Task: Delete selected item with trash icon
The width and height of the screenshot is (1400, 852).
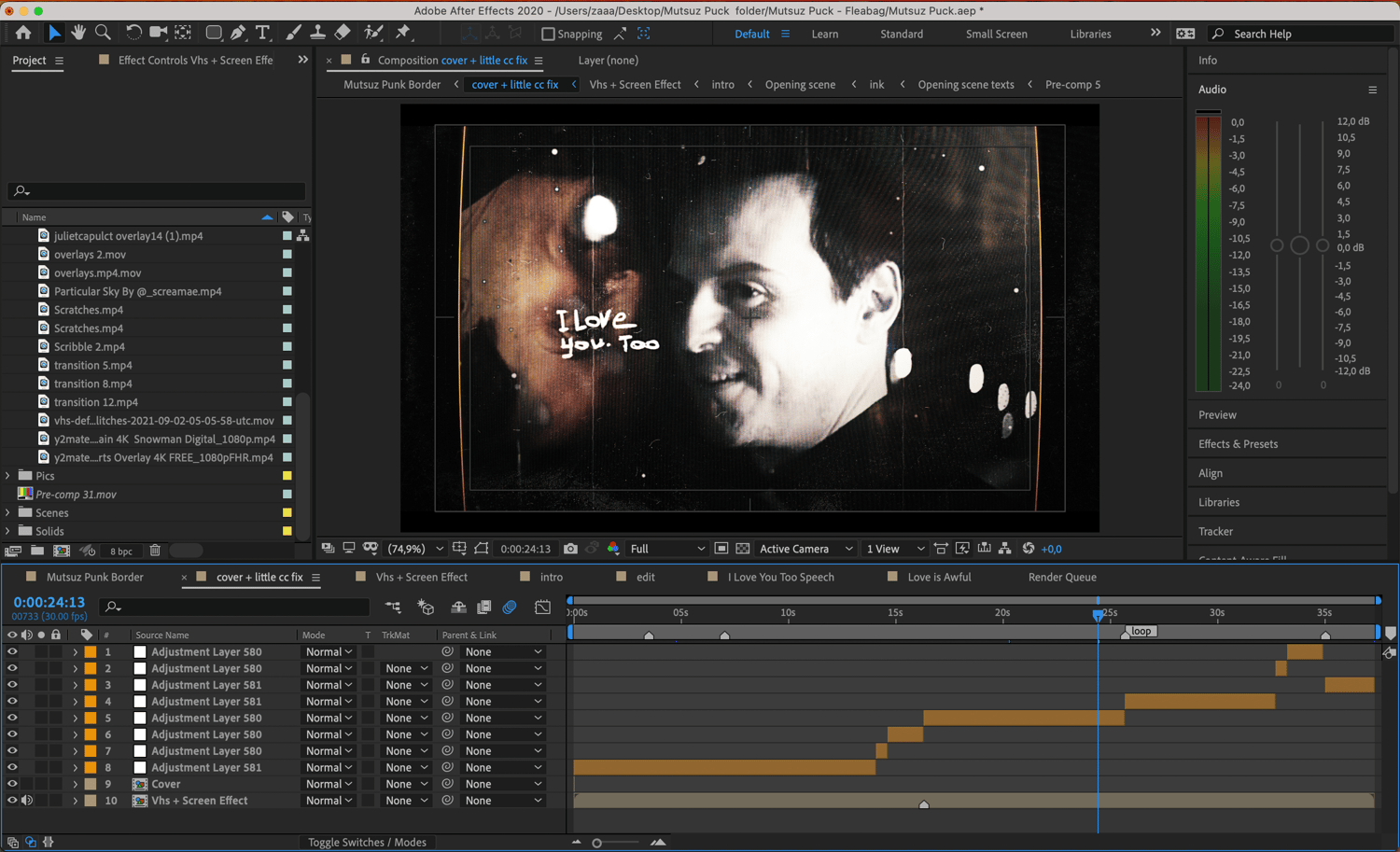Action: [x=156, y=551]
